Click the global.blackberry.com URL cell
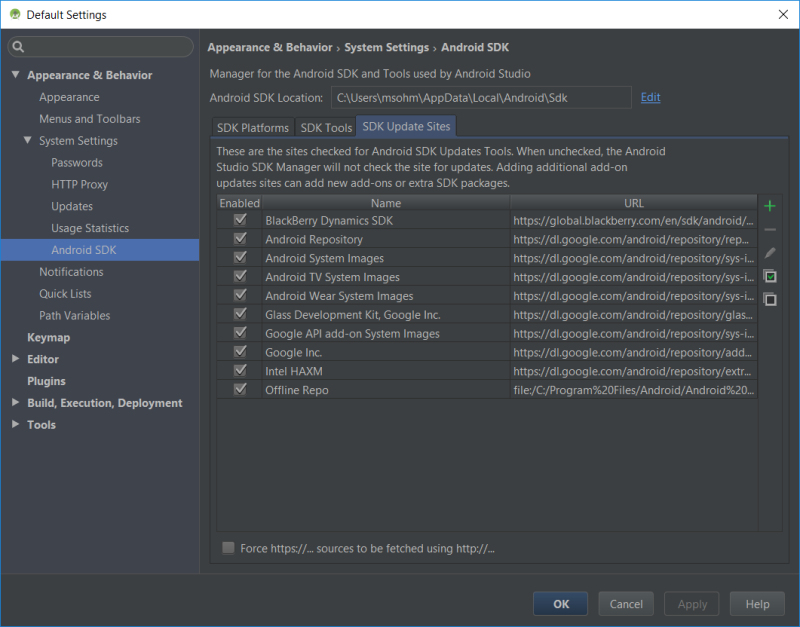 pyautogui.click(x=634, y=220)
